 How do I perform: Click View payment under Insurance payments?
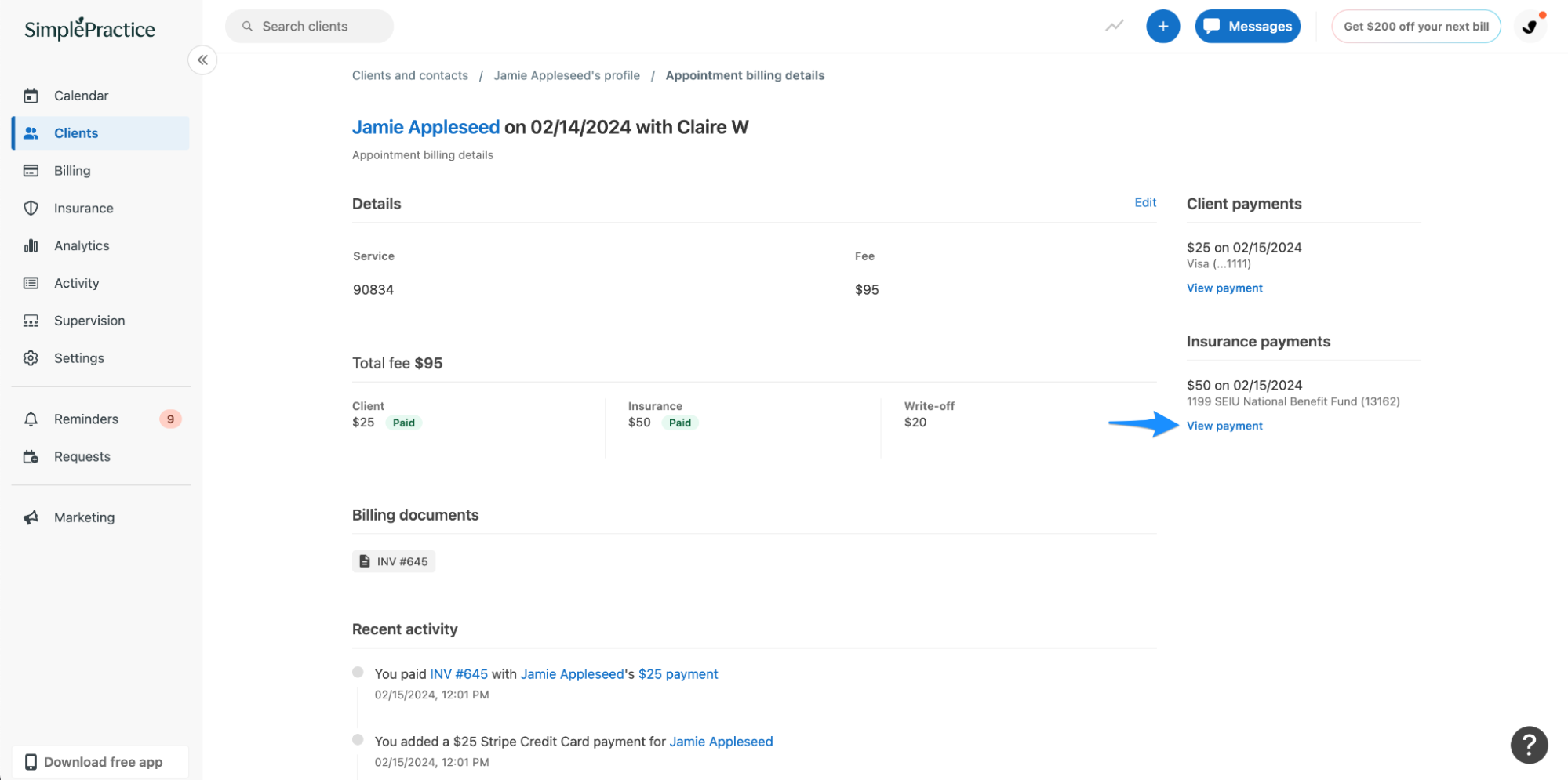1224,426
